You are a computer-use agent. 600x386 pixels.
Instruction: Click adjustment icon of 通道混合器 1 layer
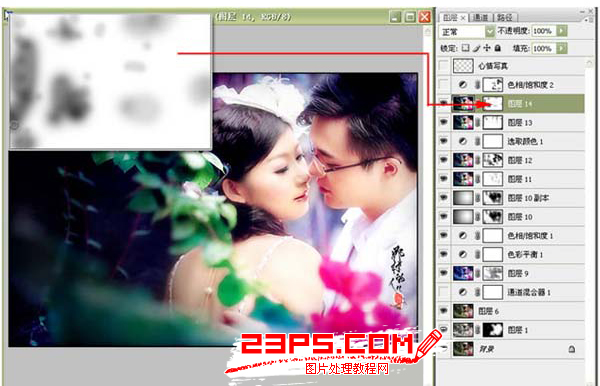pyautogui.click(x=463, y=292)
